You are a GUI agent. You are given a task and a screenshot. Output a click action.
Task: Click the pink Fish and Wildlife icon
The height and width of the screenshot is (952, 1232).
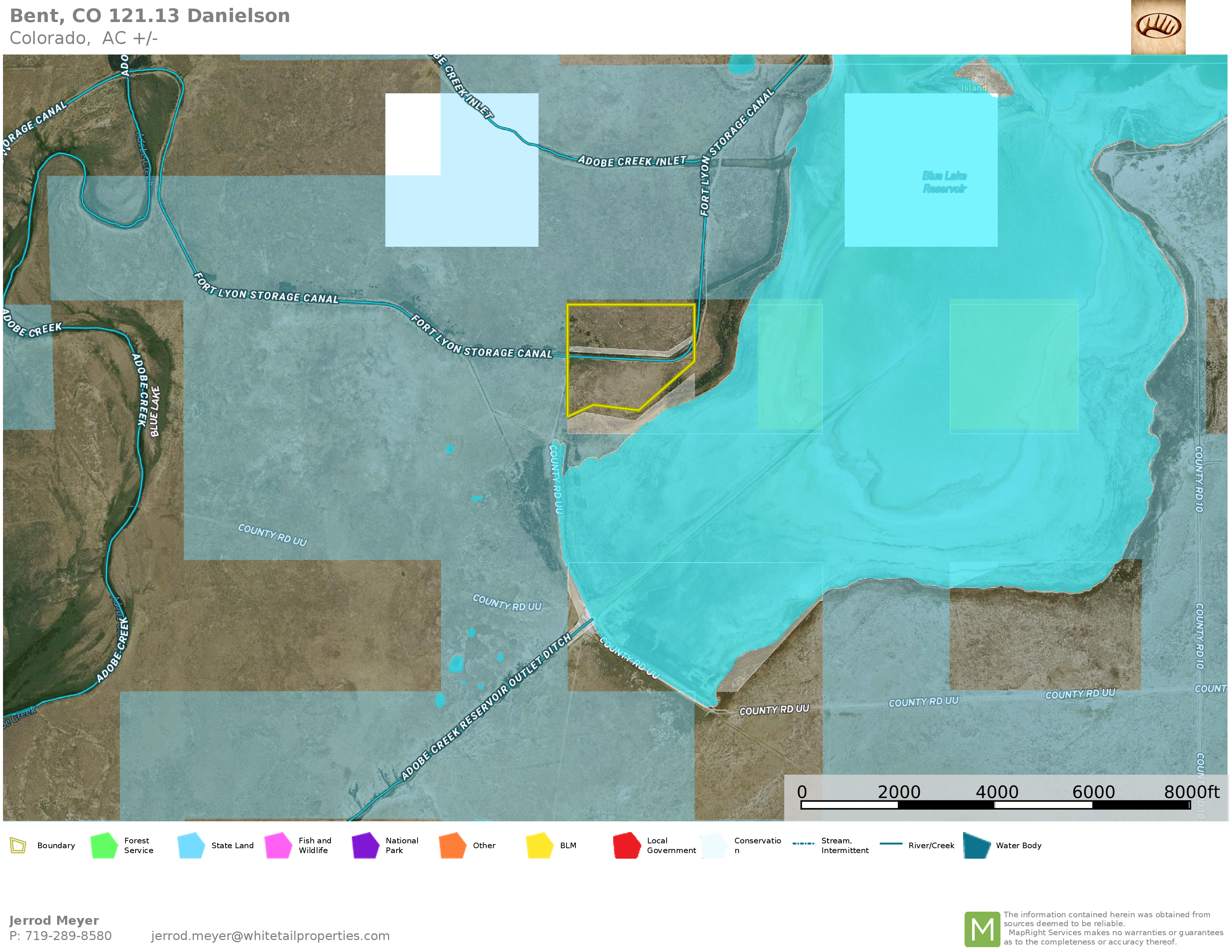278,845
